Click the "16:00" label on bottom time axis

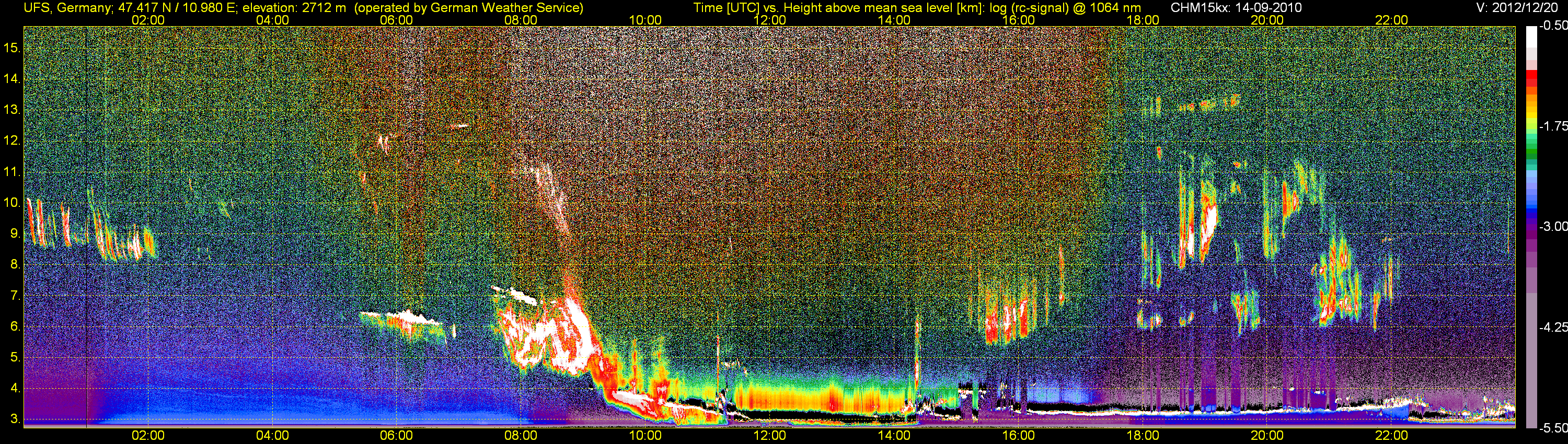pos(1018,436)
